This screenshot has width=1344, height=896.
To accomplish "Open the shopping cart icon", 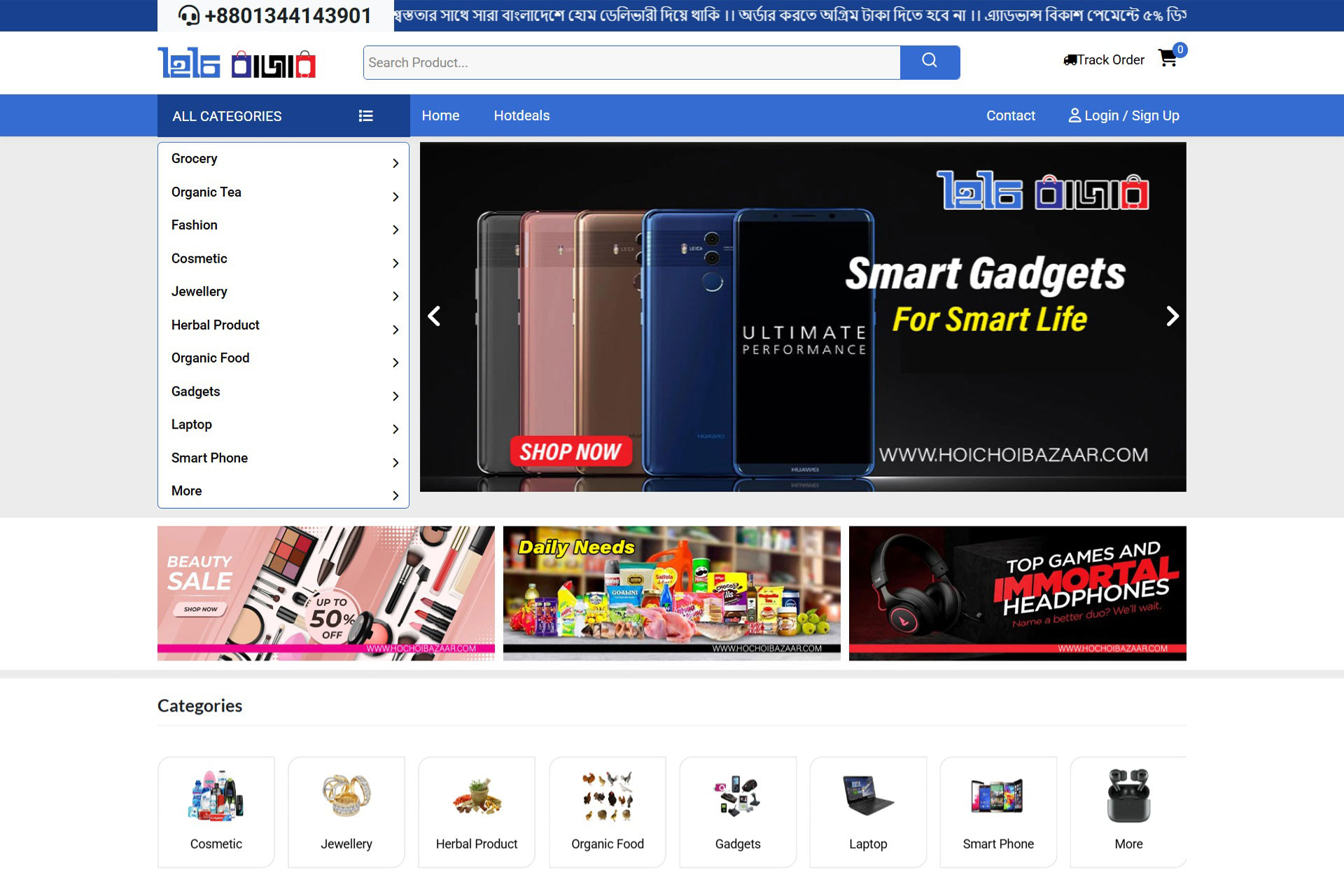I will pyautogui.click(x=1167, y=58).
